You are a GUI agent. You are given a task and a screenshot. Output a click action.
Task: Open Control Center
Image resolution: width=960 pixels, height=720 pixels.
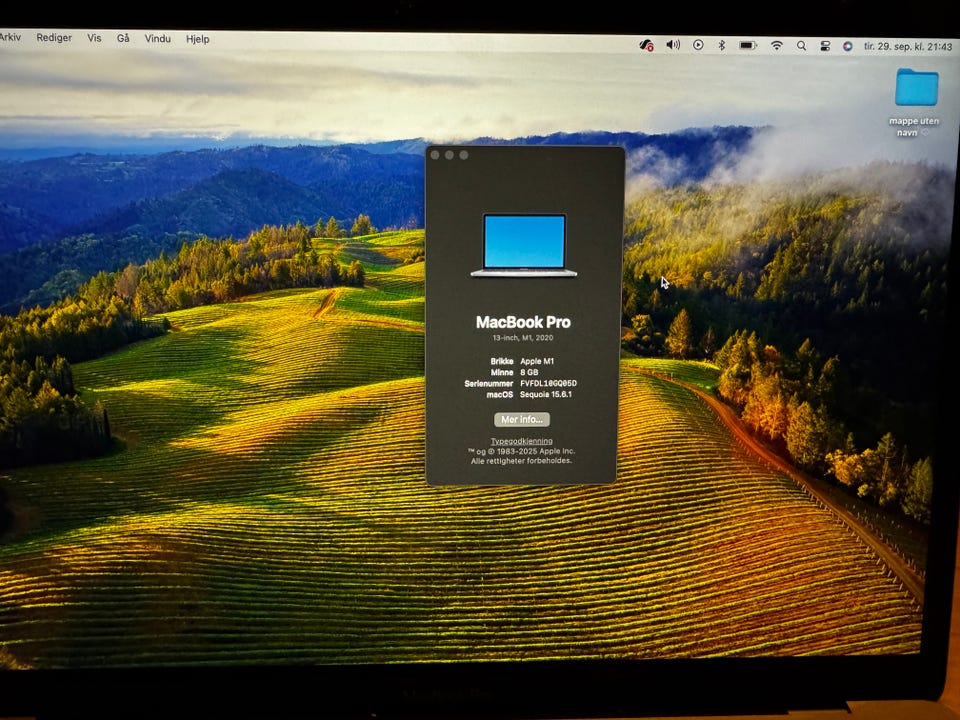click(825, 46)
